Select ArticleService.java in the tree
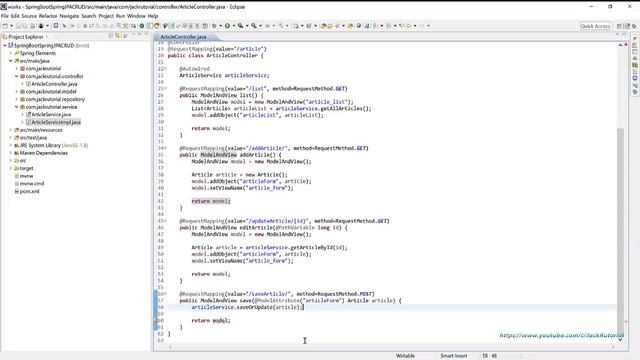The width and height of the screenshot is (640, 360). coord(51,115)
